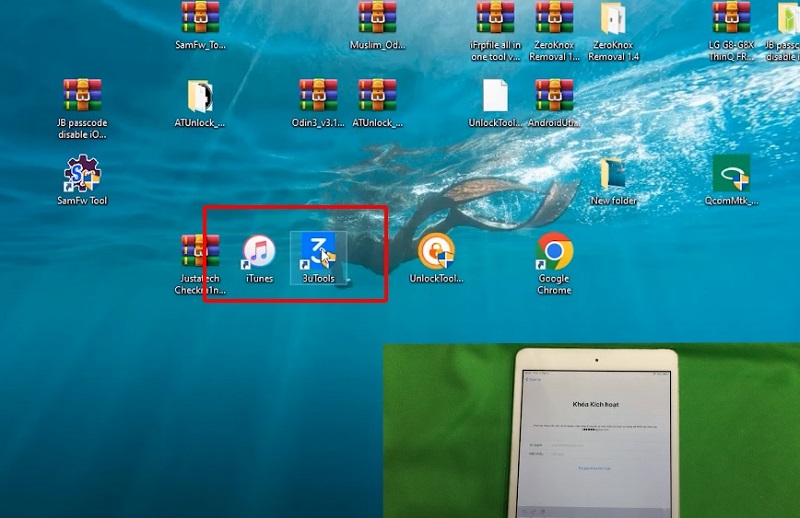The image size is (800, 518).
Task: Select the SamFw Tool gear shortcut
Action: click(x=82, y=173)
